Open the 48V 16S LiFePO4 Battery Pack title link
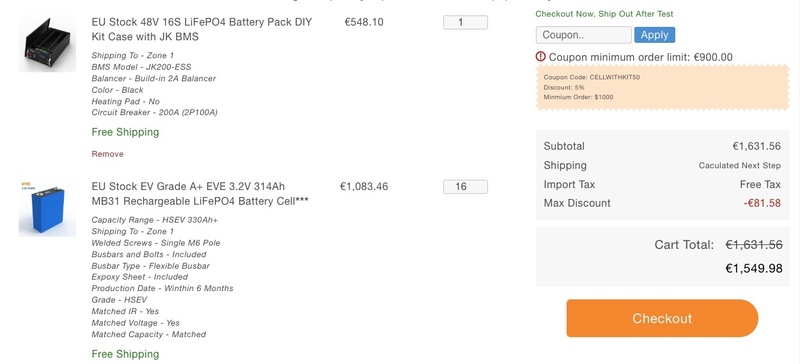 [202, 30]
